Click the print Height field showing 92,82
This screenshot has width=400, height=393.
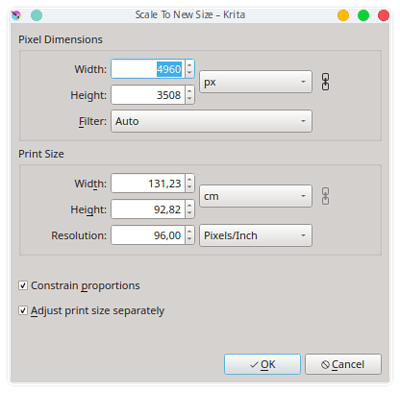[148, 209]
